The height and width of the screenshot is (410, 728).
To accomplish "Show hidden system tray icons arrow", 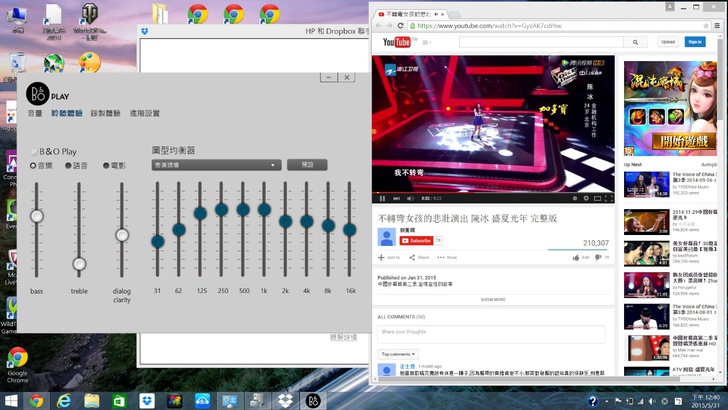I will (606, 401).
